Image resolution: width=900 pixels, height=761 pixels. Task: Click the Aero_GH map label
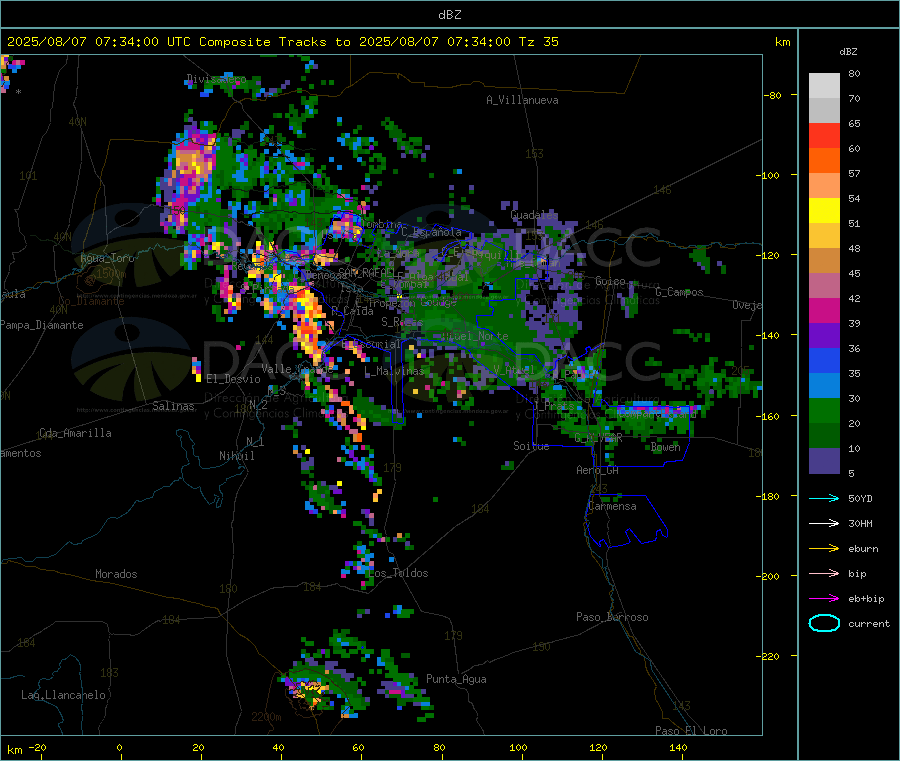pyautogui.click(x=598, y=470)
